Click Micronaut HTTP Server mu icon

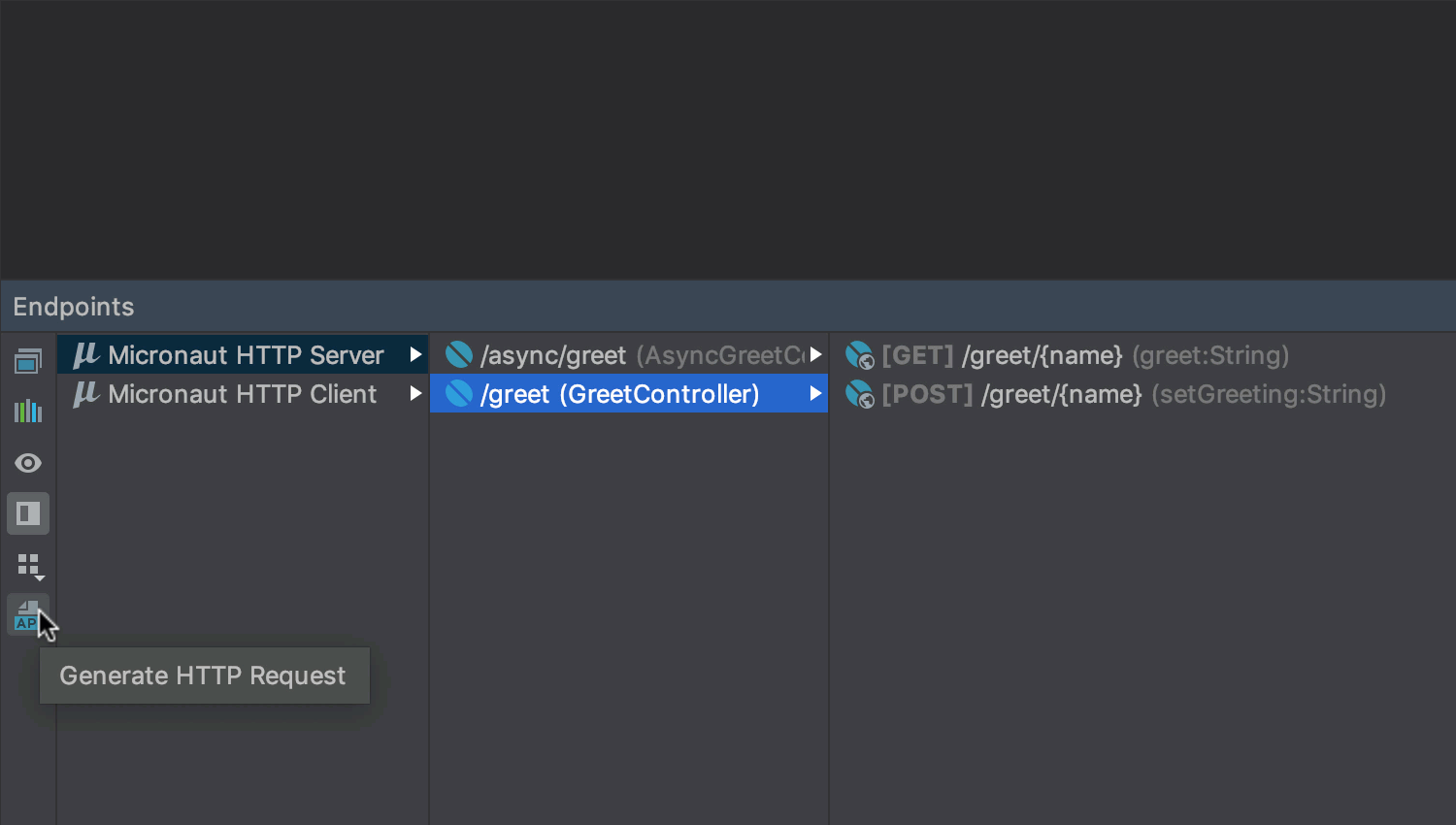[x=86, y=355]
